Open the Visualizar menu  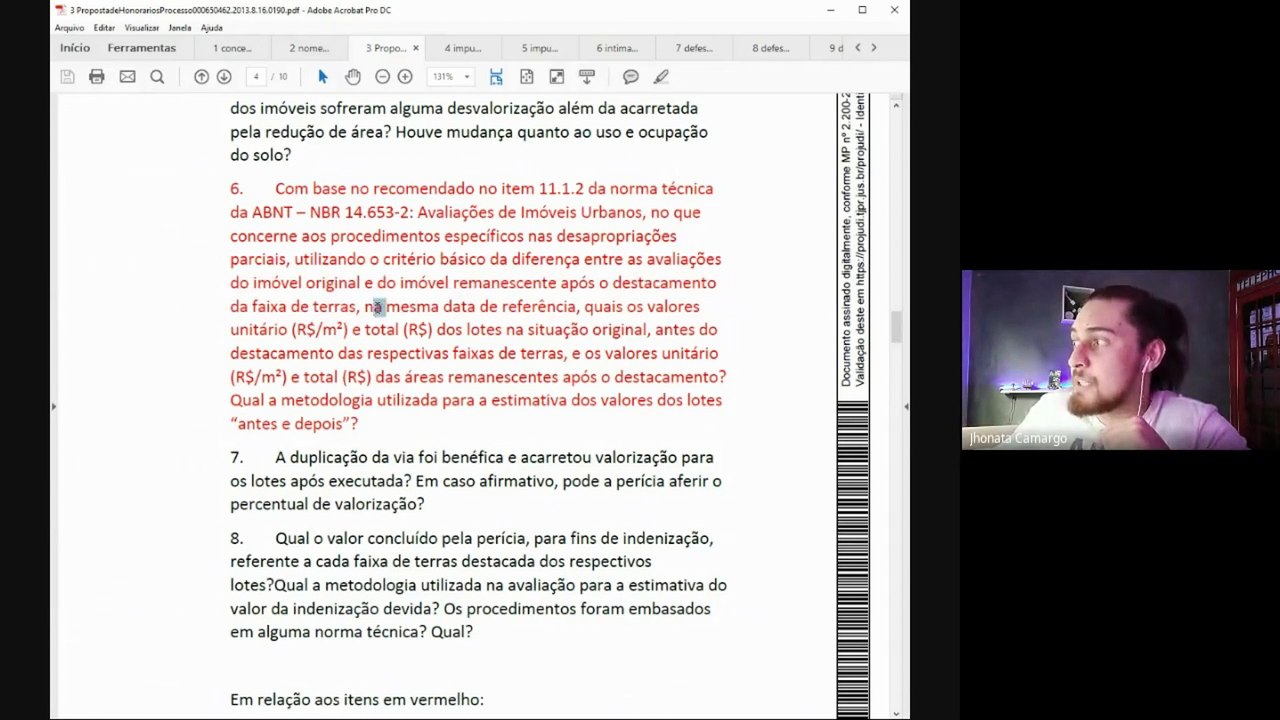click(142, 28)
